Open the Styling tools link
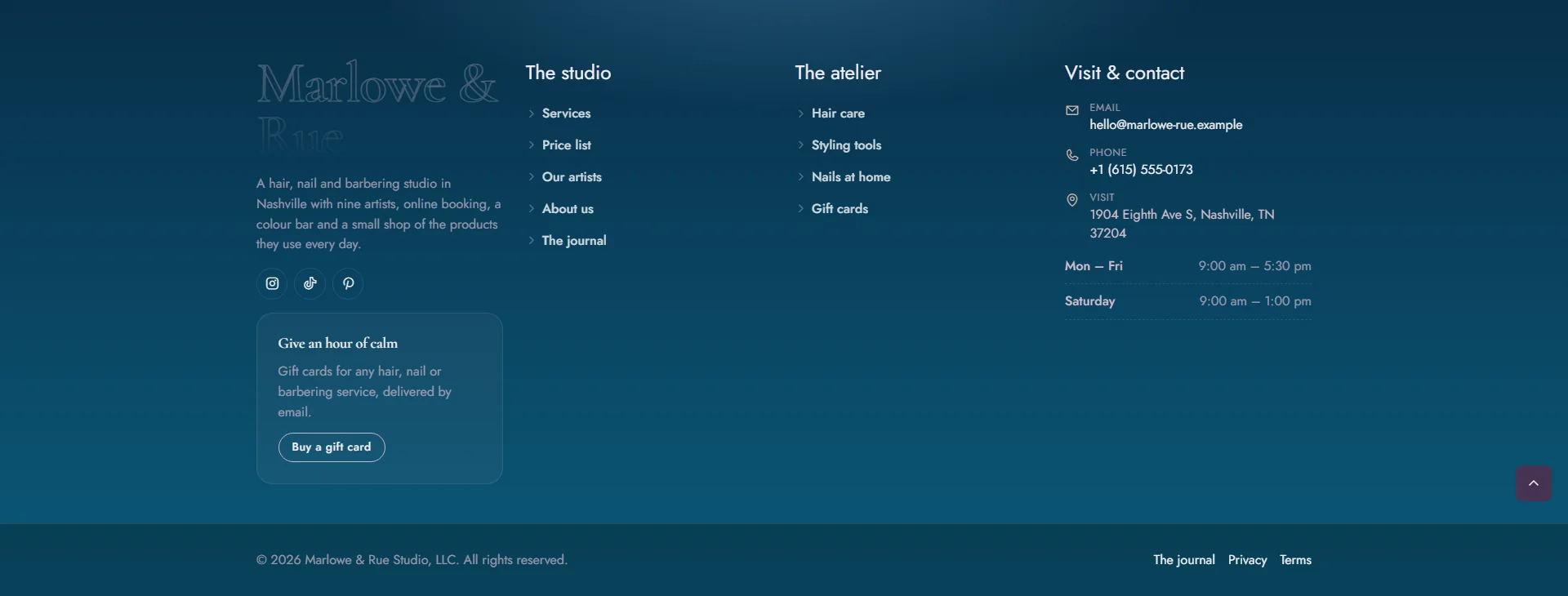 846,145
